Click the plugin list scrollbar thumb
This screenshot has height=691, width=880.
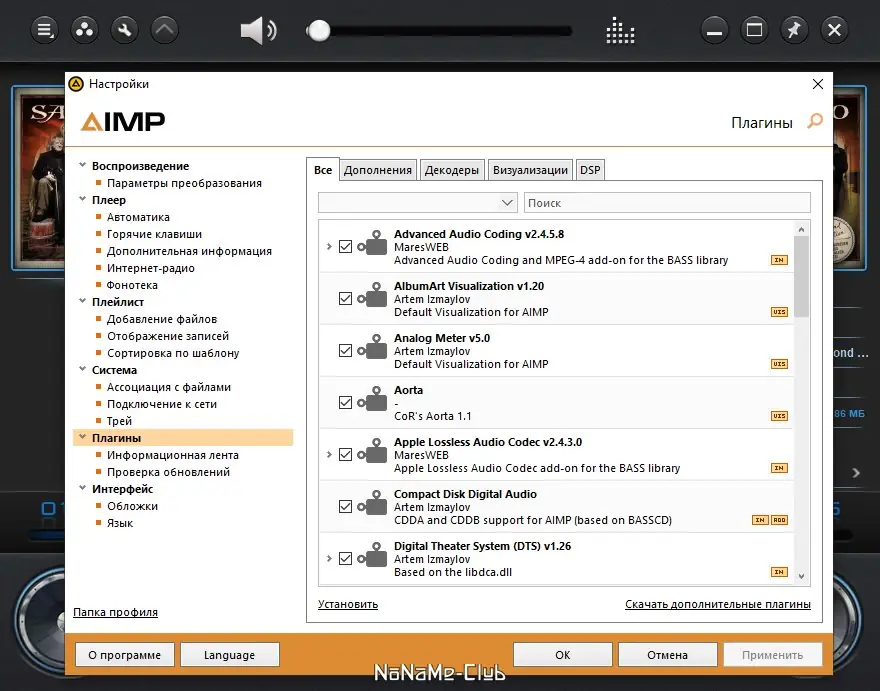801,276
